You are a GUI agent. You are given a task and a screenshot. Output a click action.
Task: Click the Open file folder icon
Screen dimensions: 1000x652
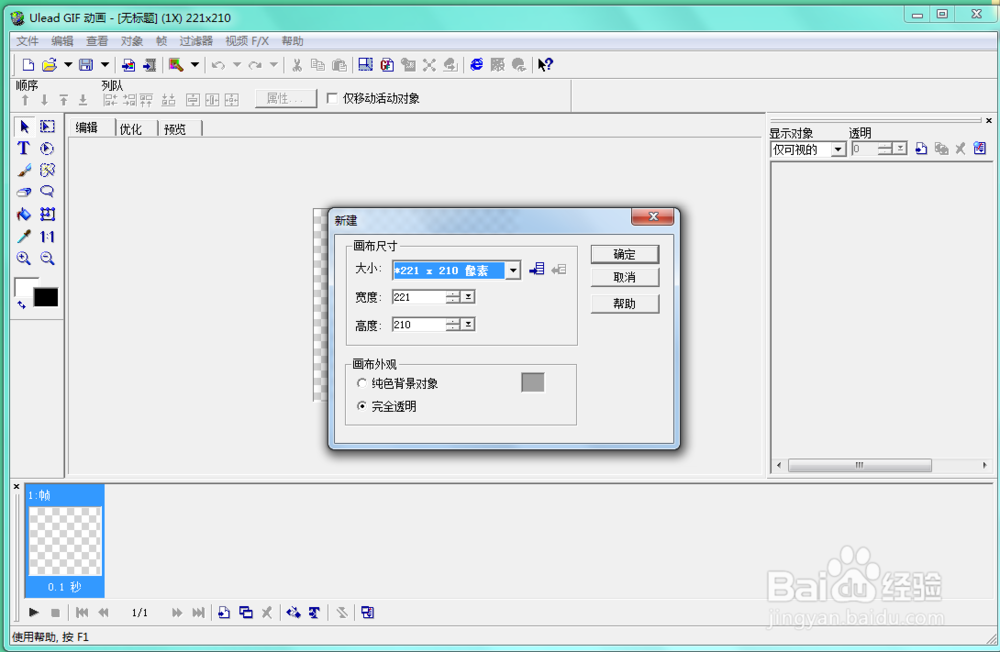point(49,65)
